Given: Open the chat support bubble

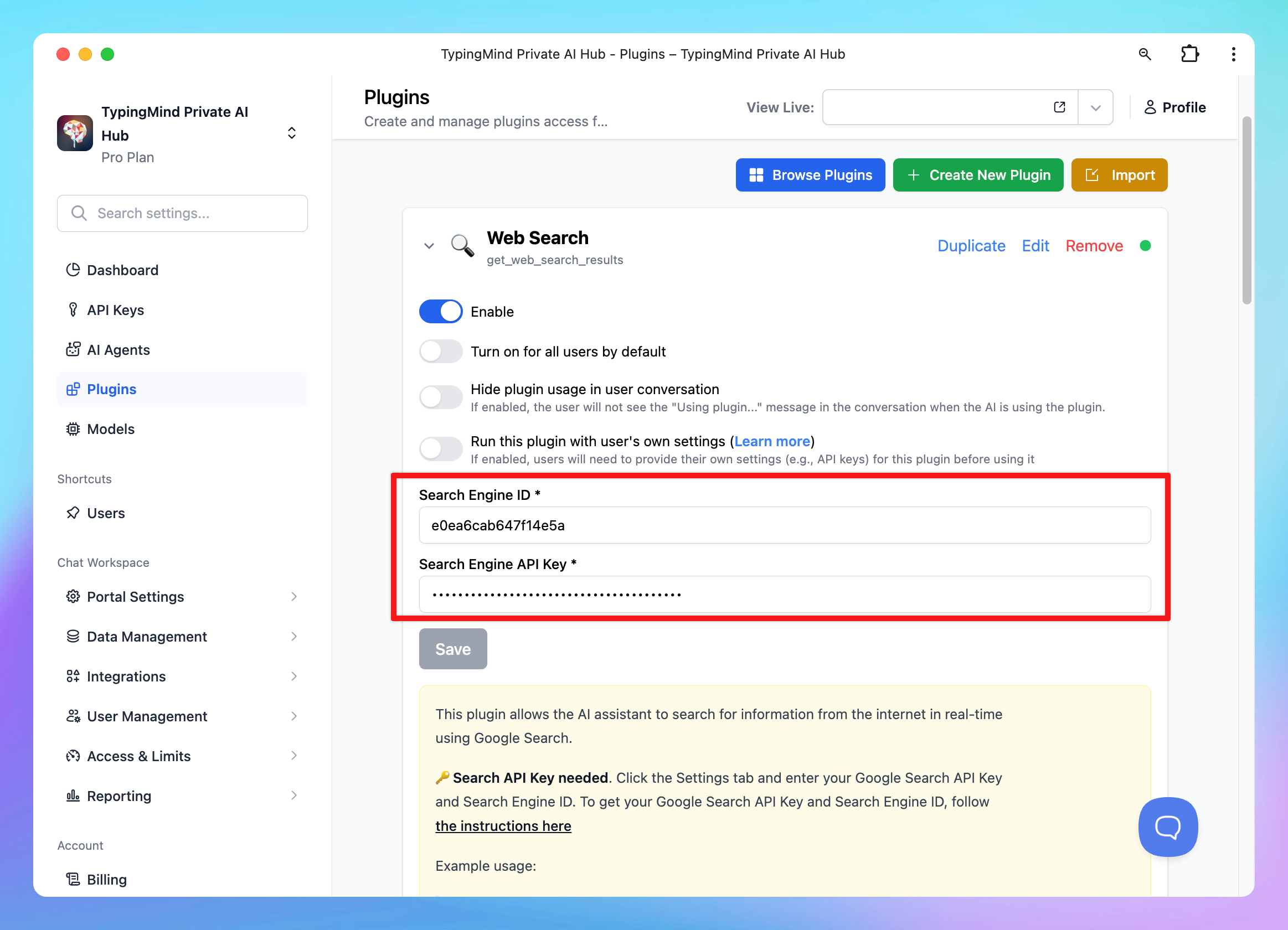Looking at the screenshot, I should (x=1168, y=826).
